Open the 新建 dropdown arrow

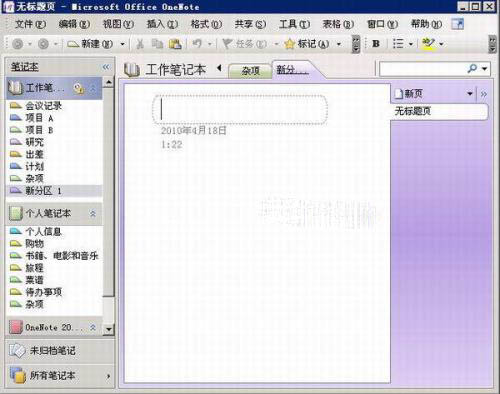[x=122, y=44]
